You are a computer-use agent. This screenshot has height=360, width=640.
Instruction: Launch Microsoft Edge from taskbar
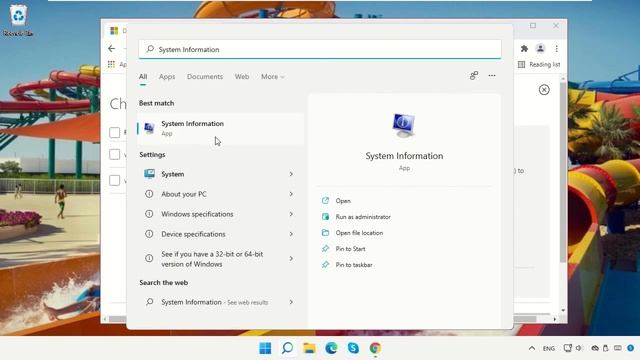[331, 348]
